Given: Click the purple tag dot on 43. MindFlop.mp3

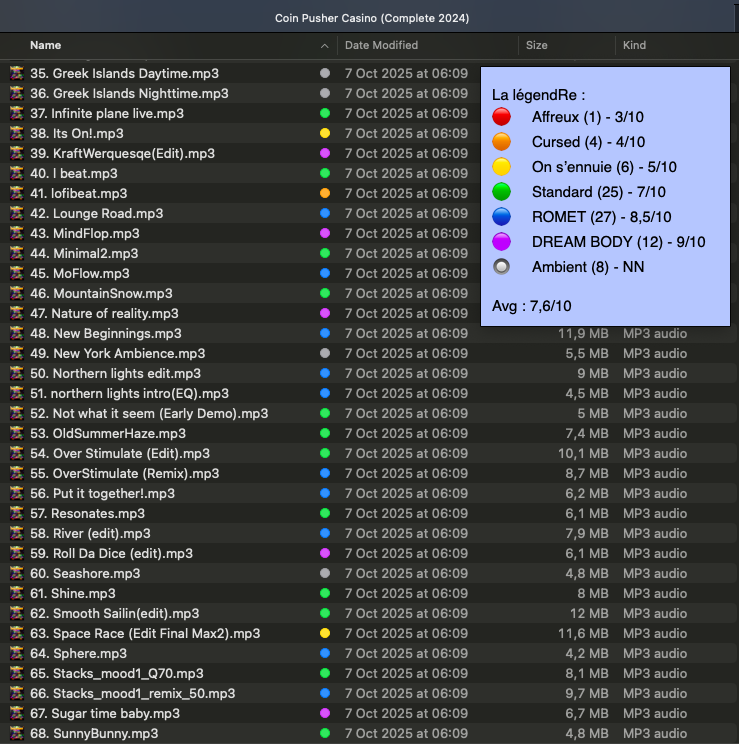Looking at the screenshot, I should (325, 233).
